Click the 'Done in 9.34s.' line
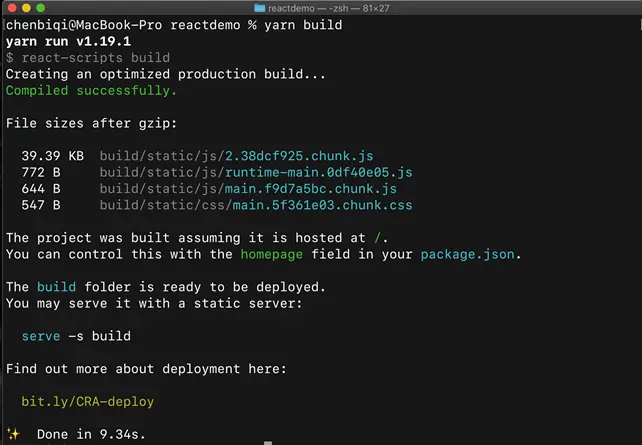Image resolution: width=642 pixels, height=445 pixels. [91, 434]
